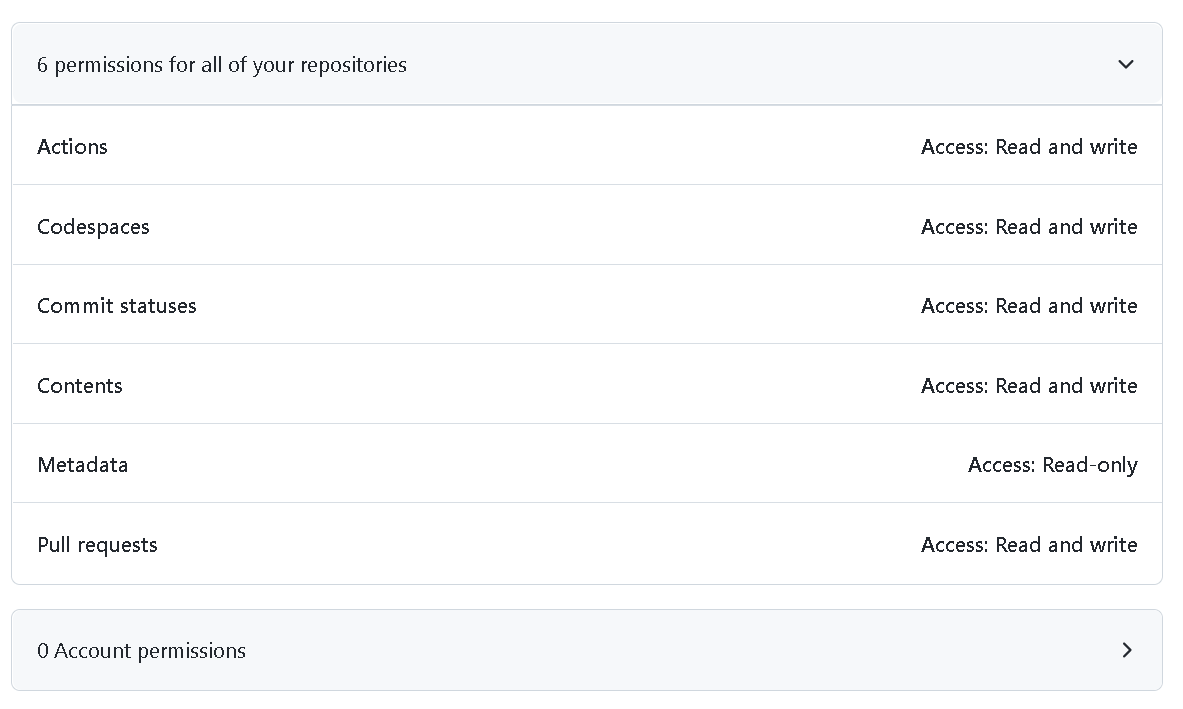Click the Commit statuses permission label
1183x709 pixels.
pyautogui.click(x=117, y=306)
